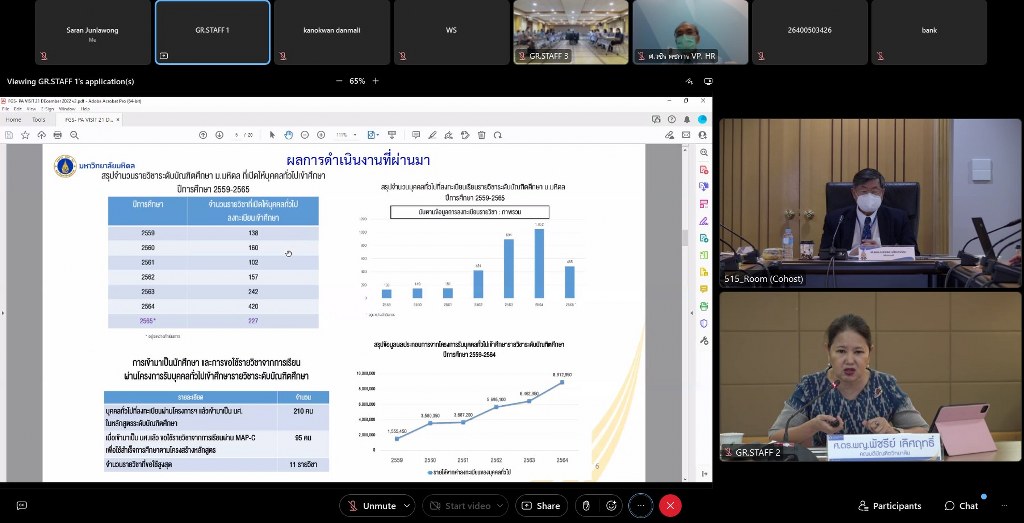Open audio options arrow beside Unmute
The image size is (1024, 523).
tap(408, 505)
